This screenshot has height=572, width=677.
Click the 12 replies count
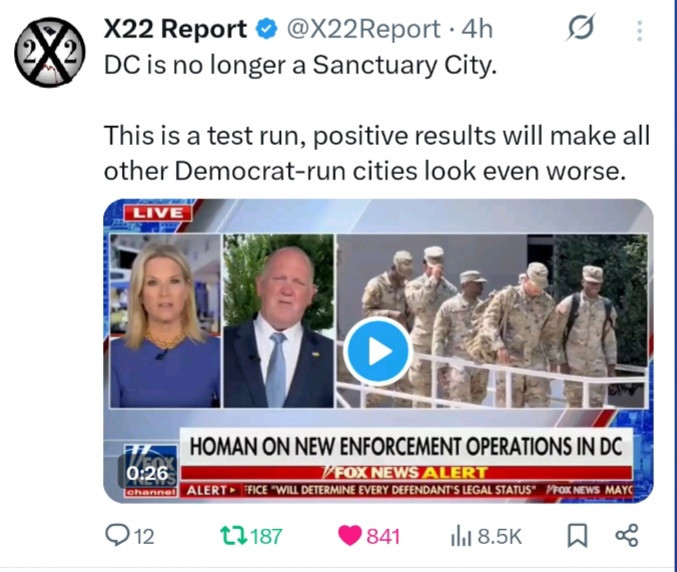click(144, 536)
